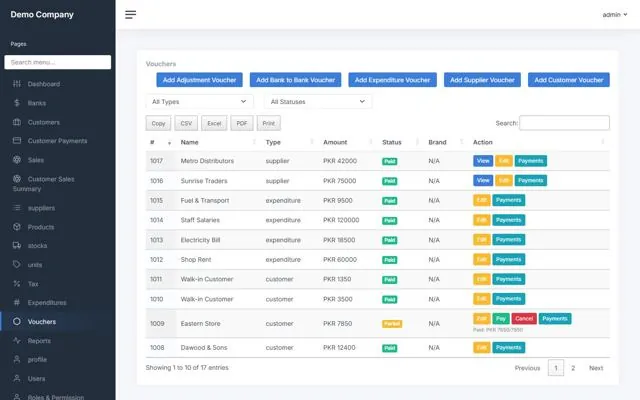Screen dimensions: 640x400
Task: Open Payments for Dawood & Sons
Action: (509, 347)
